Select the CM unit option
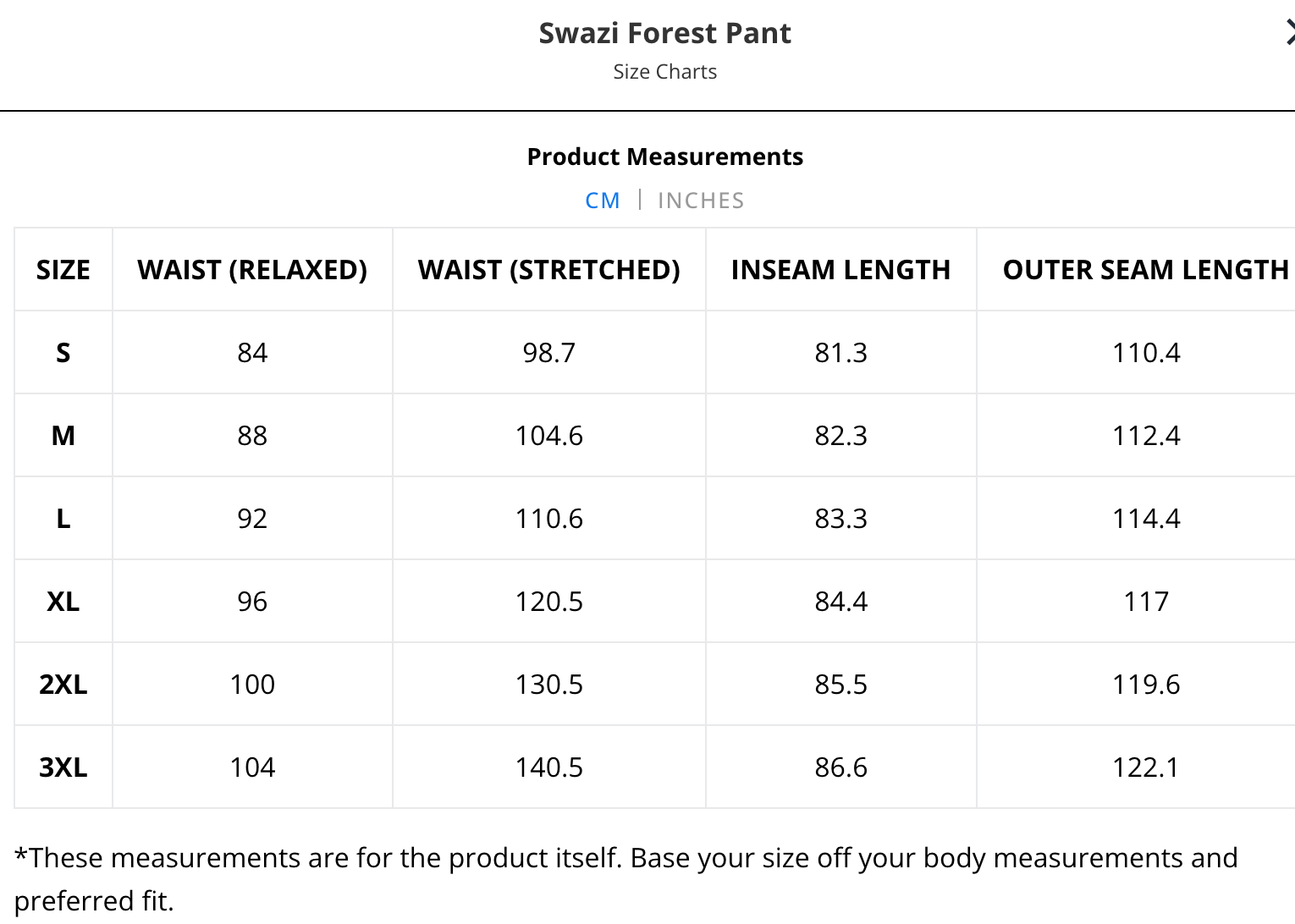1295x924 pixels. click(603, 201)
